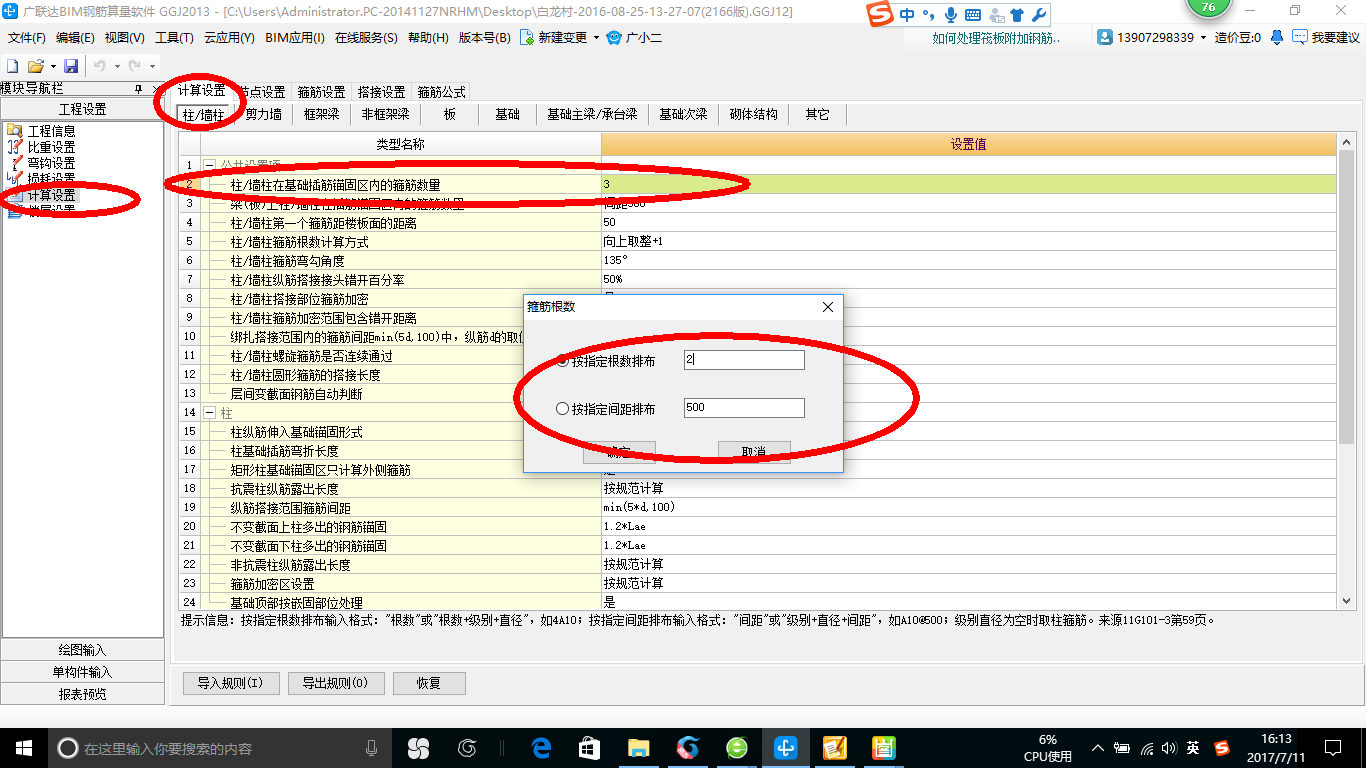1366x768 pixels.
Task: Select the 按指定间距排布 radio button
Action: (562, 408)
